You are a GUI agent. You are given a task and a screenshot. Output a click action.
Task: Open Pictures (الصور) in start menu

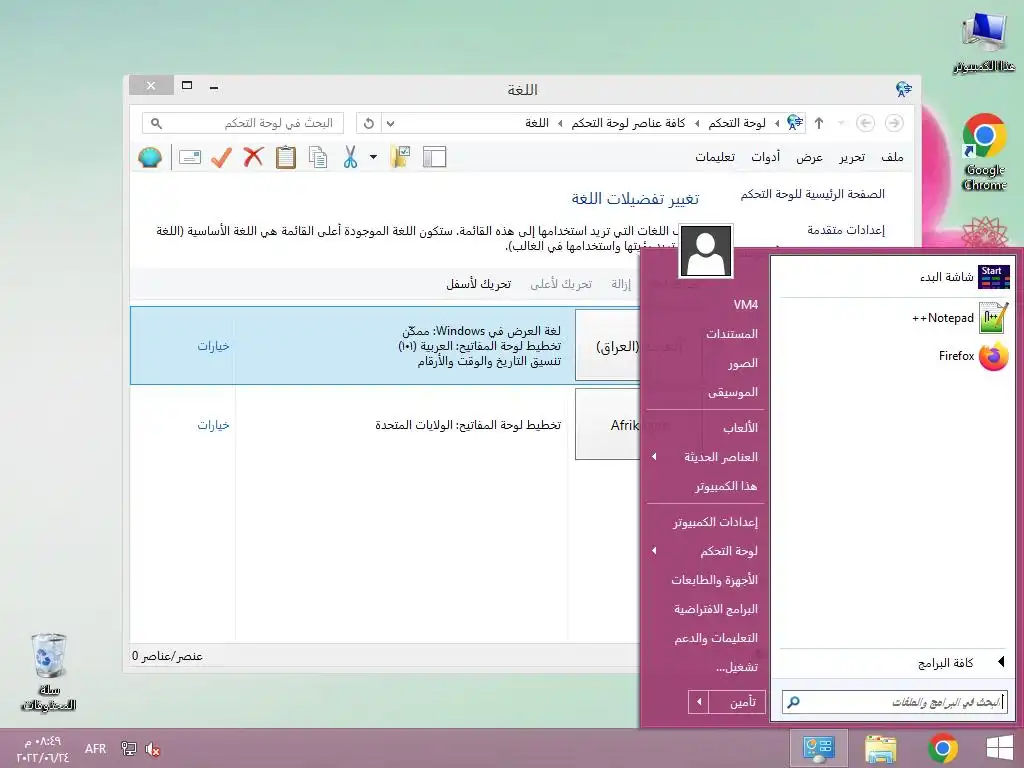pyautogui.click(x=743, y=363)
